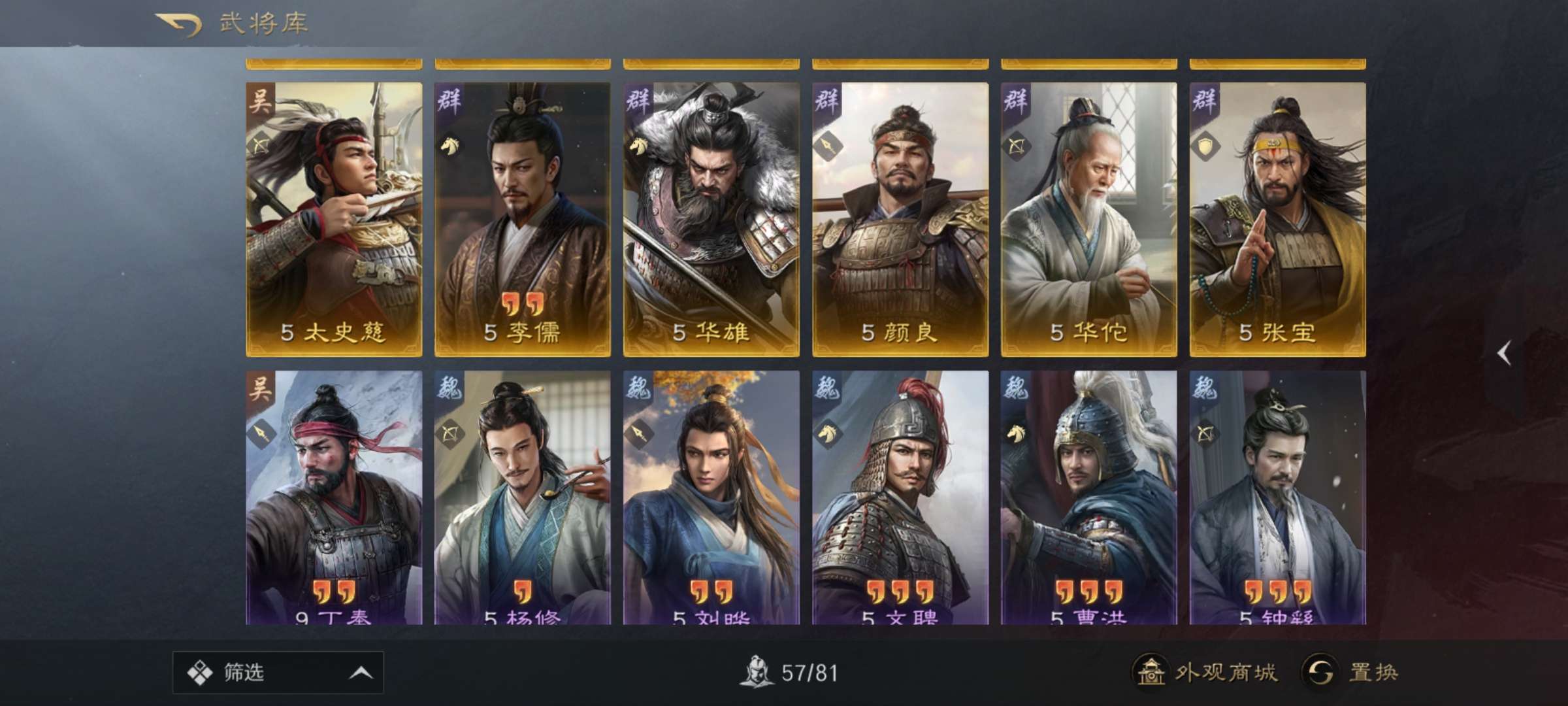Select the 华雄 general card

711,220
